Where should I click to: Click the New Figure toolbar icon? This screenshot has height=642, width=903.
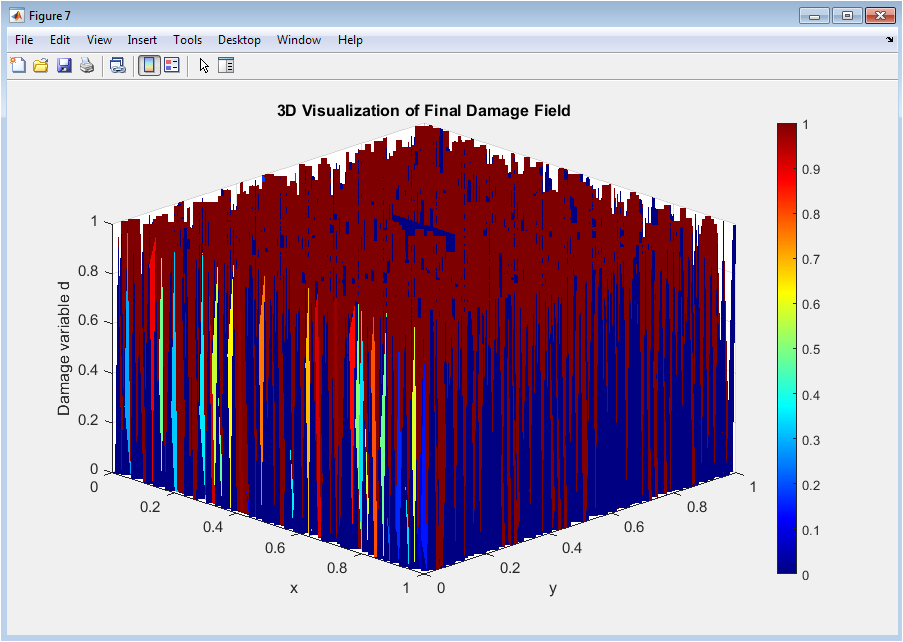pyautogui.click(x=17, y=66)
